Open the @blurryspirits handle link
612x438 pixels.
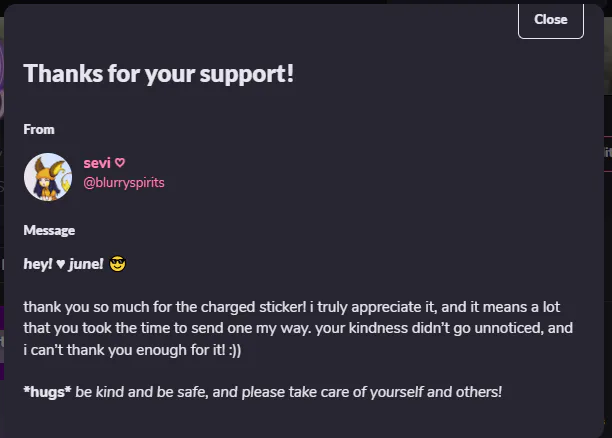(124, 183)
